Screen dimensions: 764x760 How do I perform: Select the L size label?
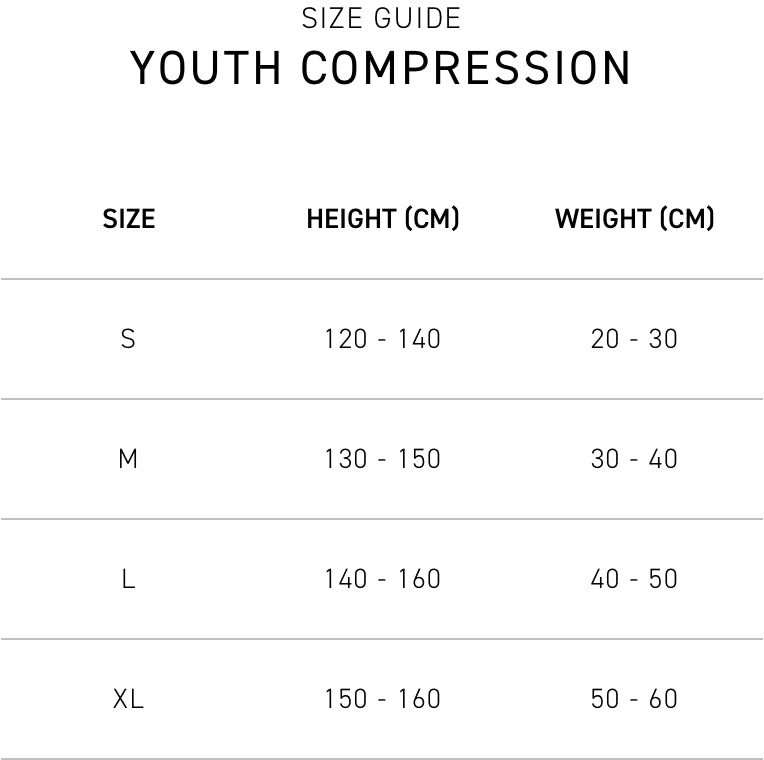tap(128, 579)
